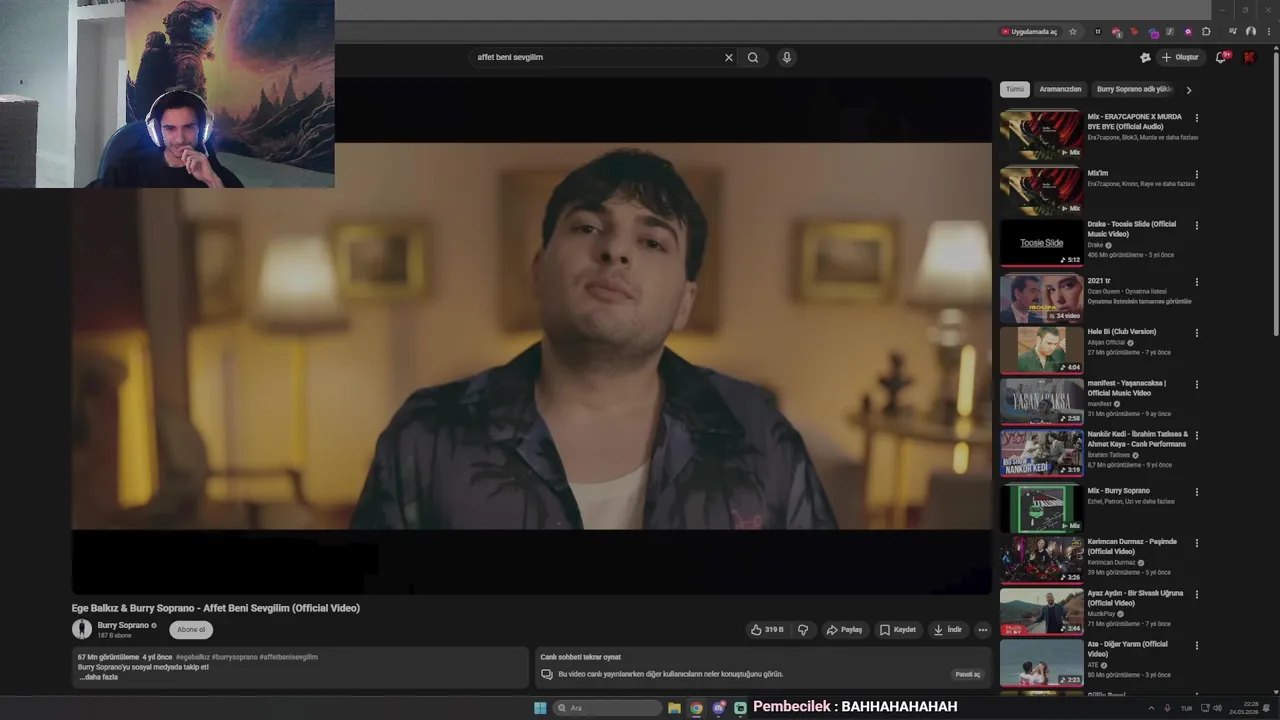Switch to Chrome in the taskbar
1280x720 pixels.
point(696,708)
